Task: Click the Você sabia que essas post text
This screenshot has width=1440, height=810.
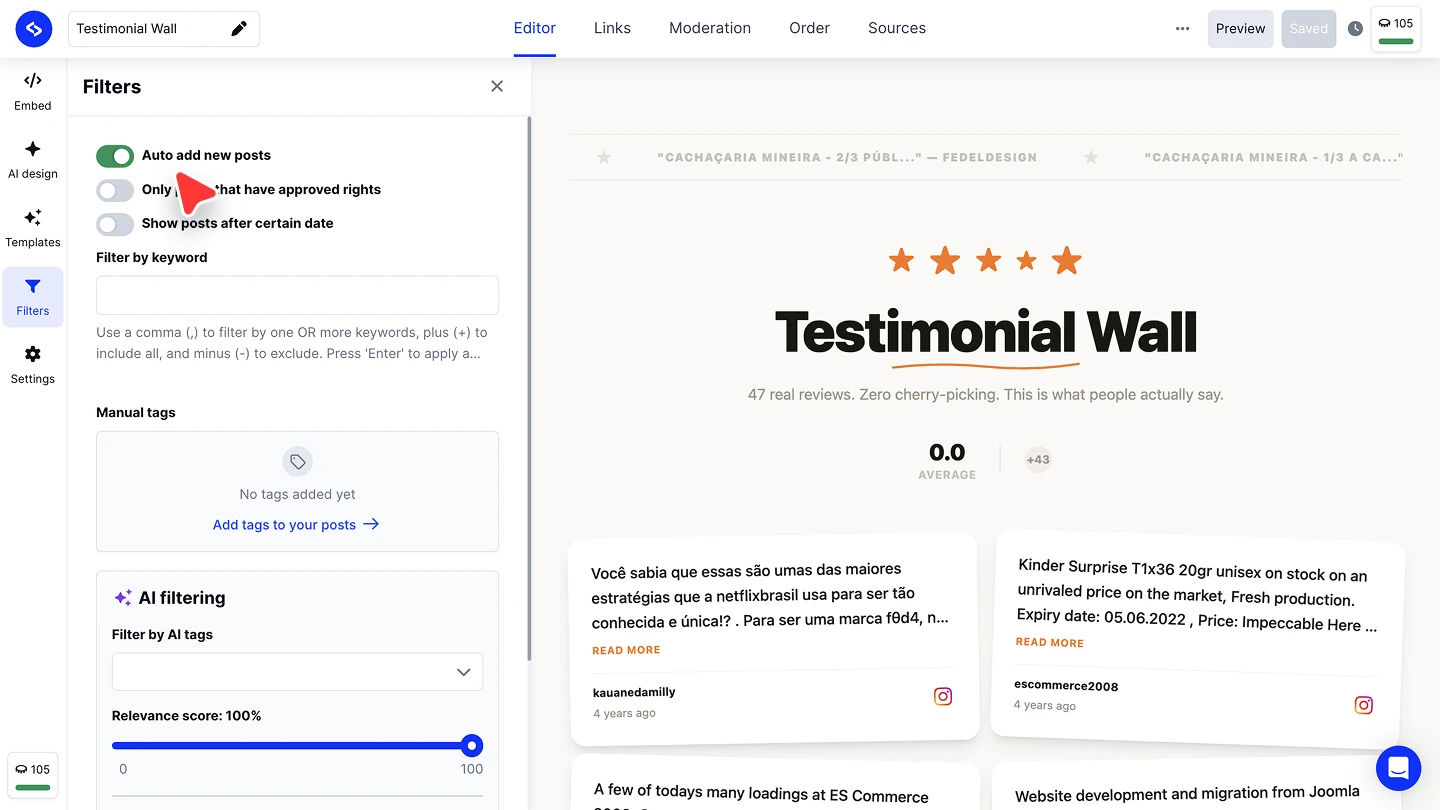Action: [x=770, y=594]
